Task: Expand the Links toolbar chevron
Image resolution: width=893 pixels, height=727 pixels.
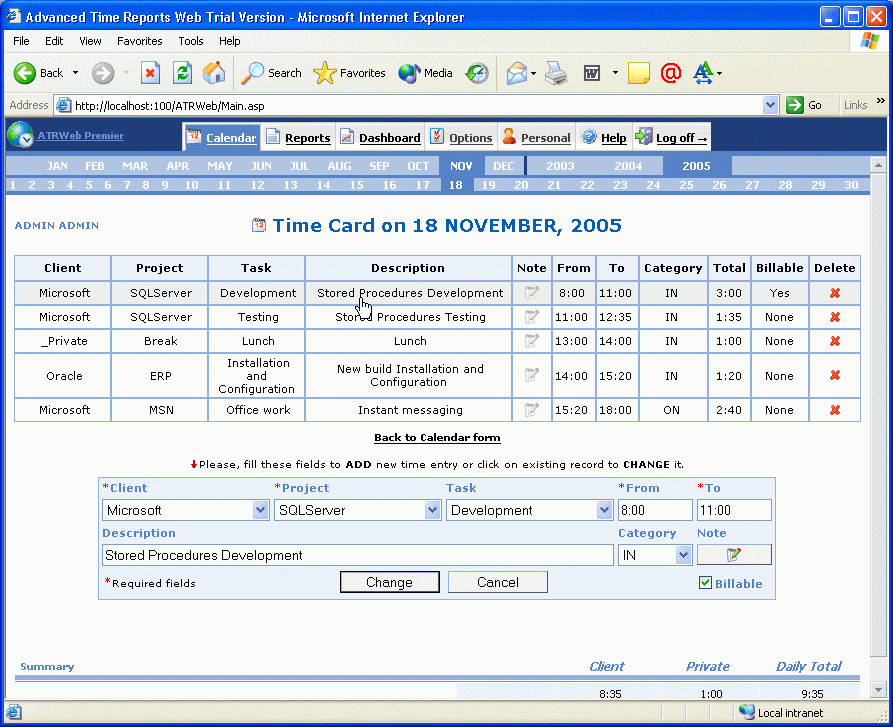Action: pyautogui.click(x=881, y=101)
